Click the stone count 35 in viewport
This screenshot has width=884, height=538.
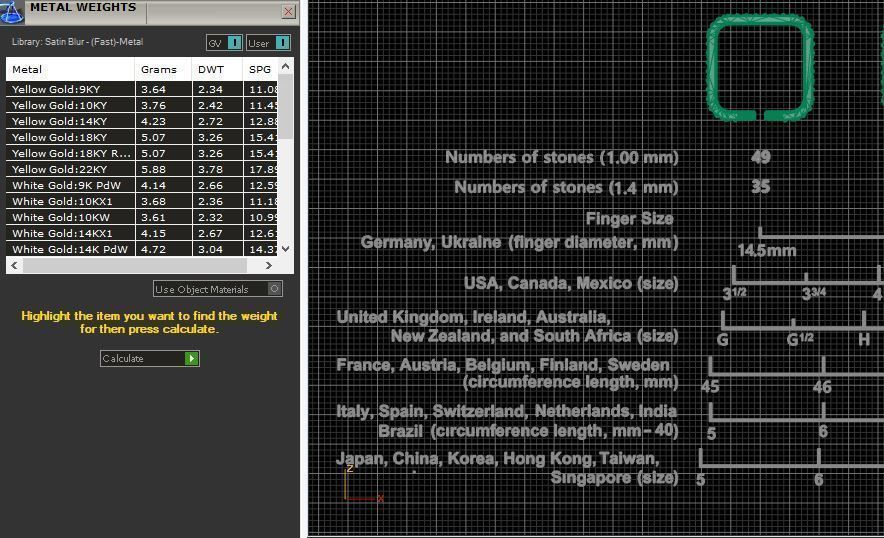761,187
